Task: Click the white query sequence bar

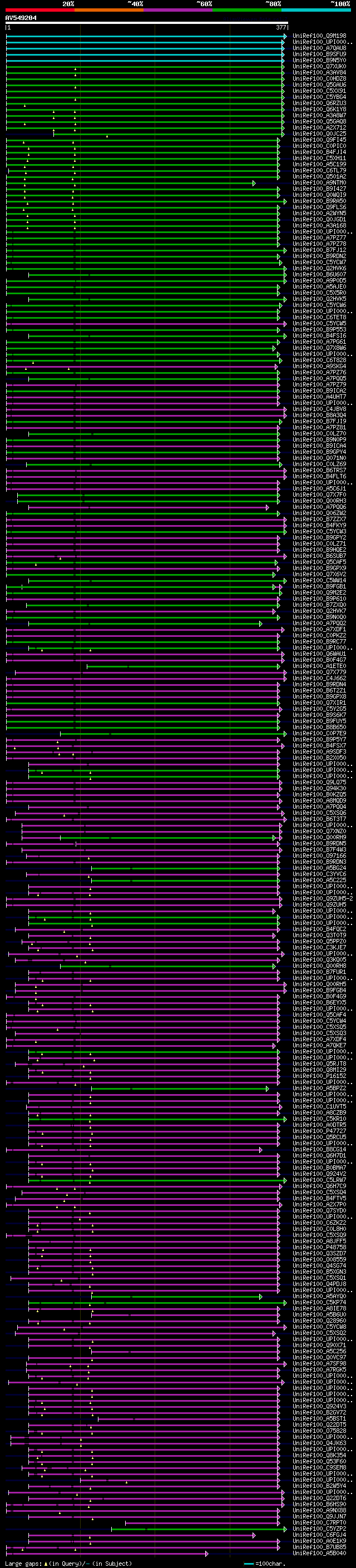Action: [147, 23]
